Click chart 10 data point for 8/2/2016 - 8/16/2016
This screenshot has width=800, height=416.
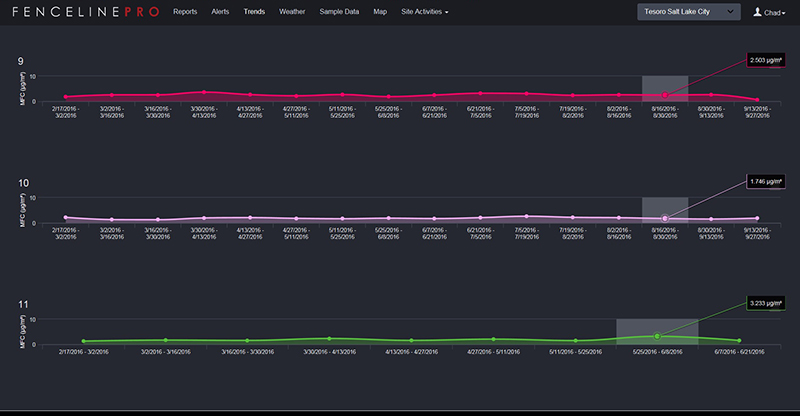coord(619,218)
